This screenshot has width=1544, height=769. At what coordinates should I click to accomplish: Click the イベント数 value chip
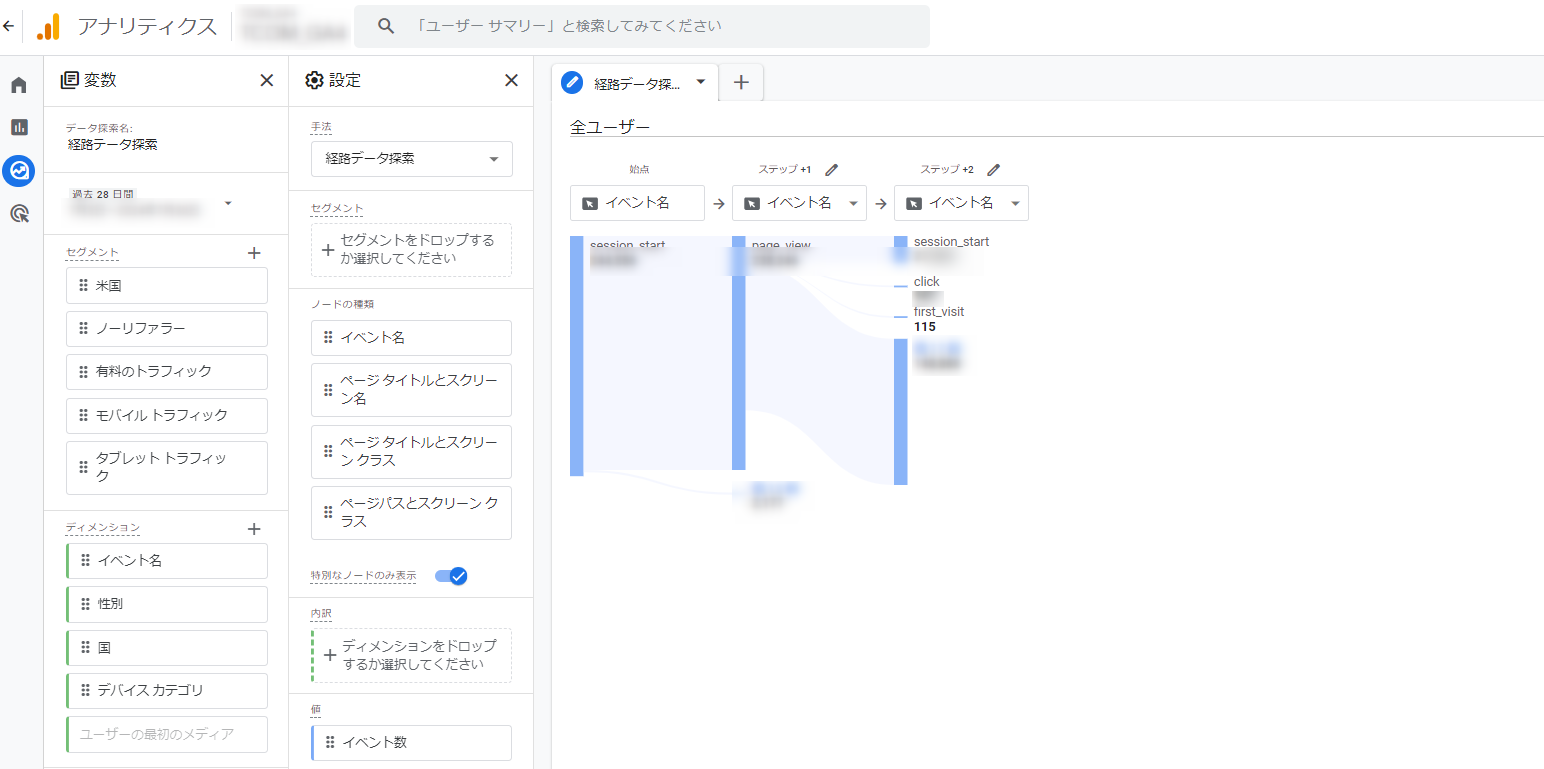pyautogui.click(x=411, y=743)
